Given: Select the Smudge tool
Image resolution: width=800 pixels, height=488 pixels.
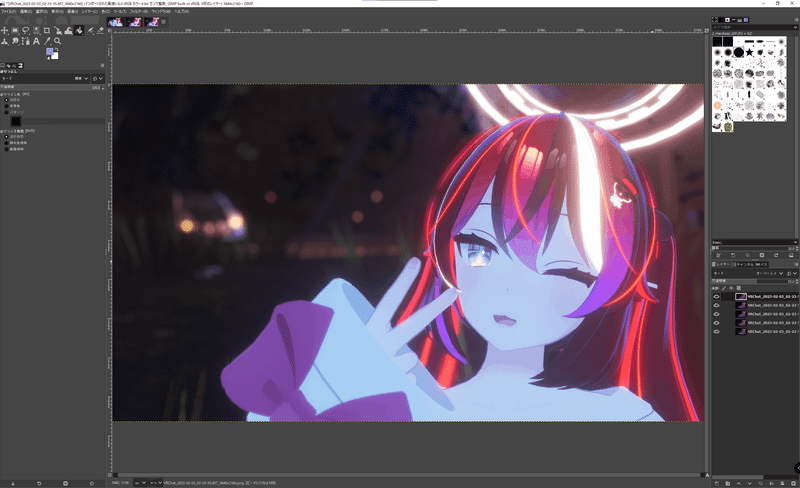Looking at the screenshot, I should coord(15,41).
